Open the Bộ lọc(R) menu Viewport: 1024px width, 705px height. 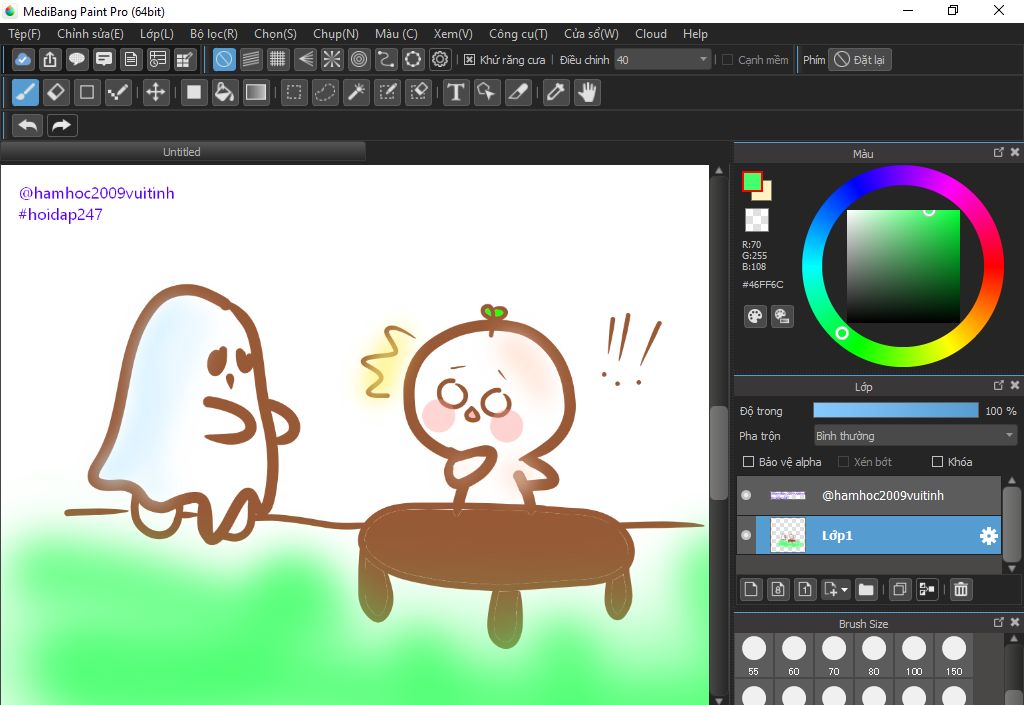coord(214,34)
